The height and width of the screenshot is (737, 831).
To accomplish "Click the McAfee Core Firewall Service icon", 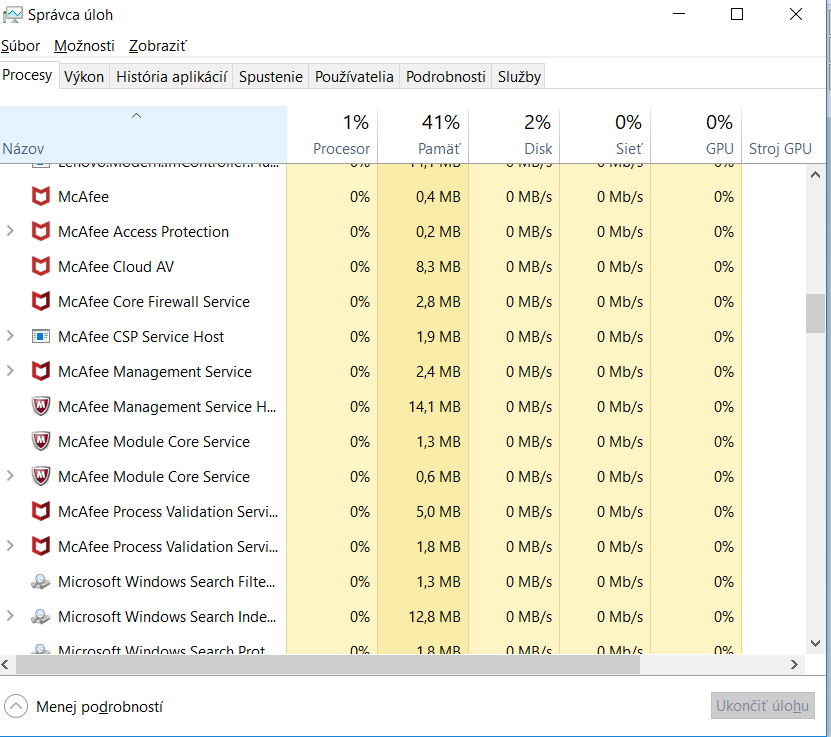I will pos(41,302).
